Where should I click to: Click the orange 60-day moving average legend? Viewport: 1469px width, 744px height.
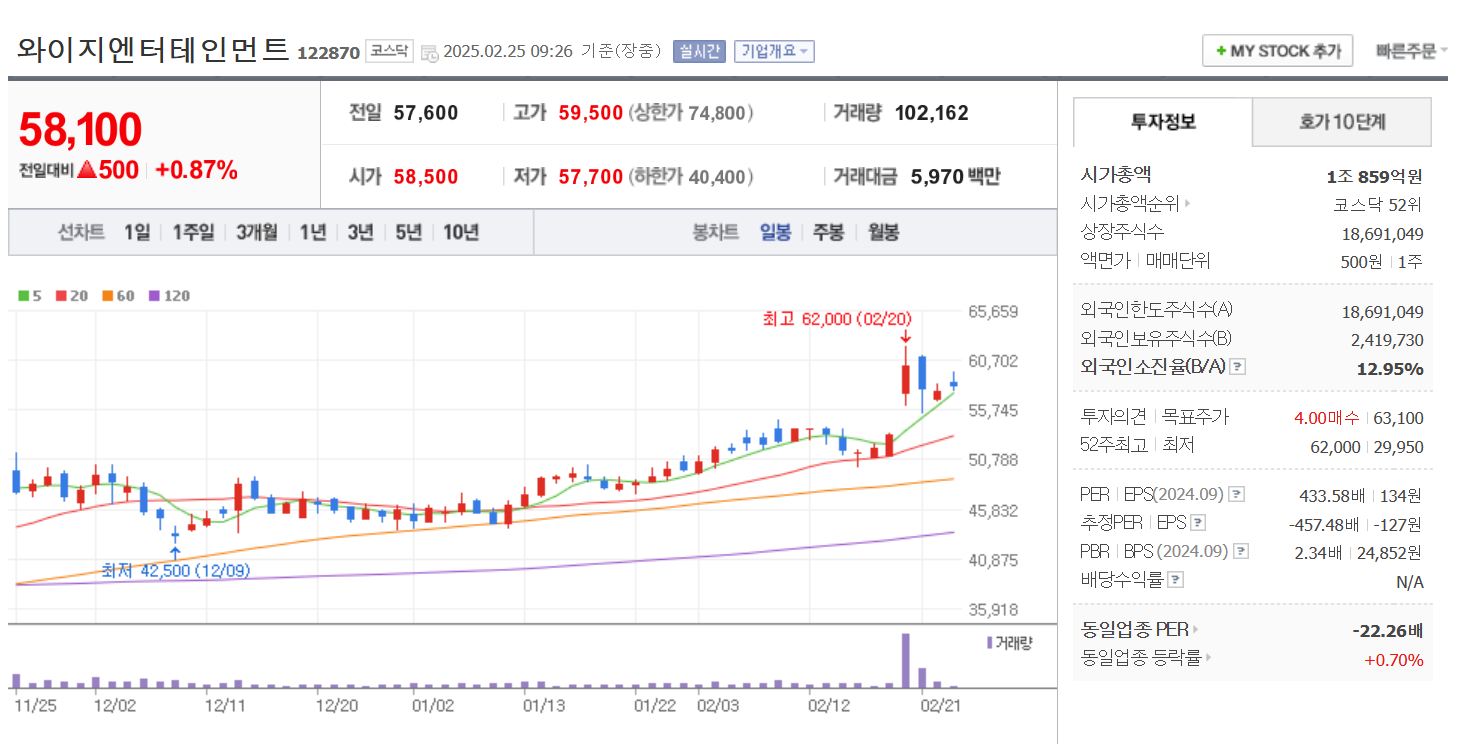point(118,296)
